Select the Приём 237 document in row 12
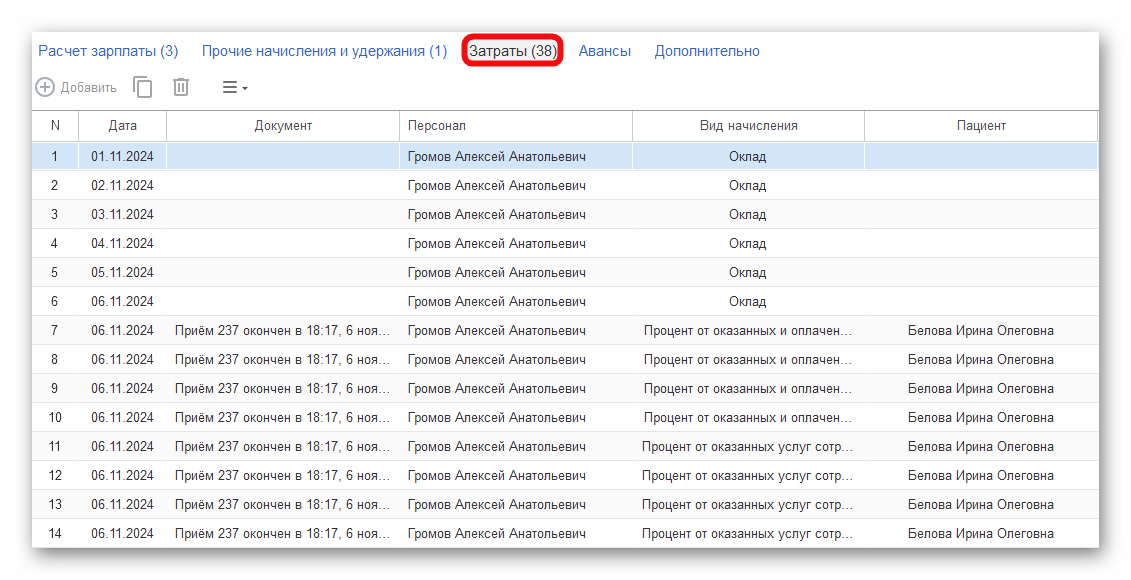Image resolution: width=1131 pixels, height=580 pixels. coord(282,475)
